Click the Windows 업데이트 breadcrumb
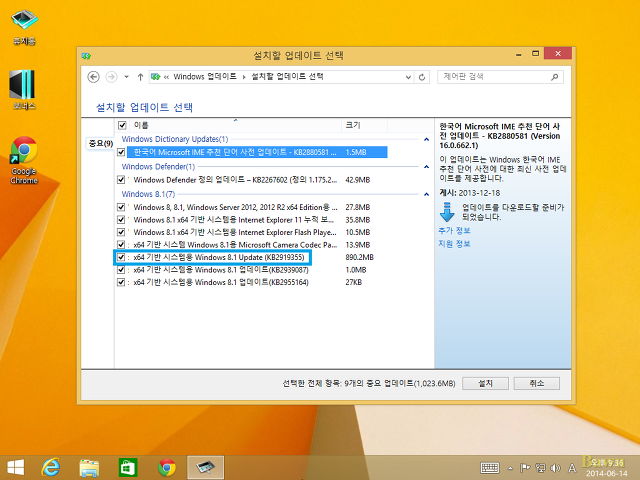640x480 pixels. pyautogui.click(x=205, y=77)
